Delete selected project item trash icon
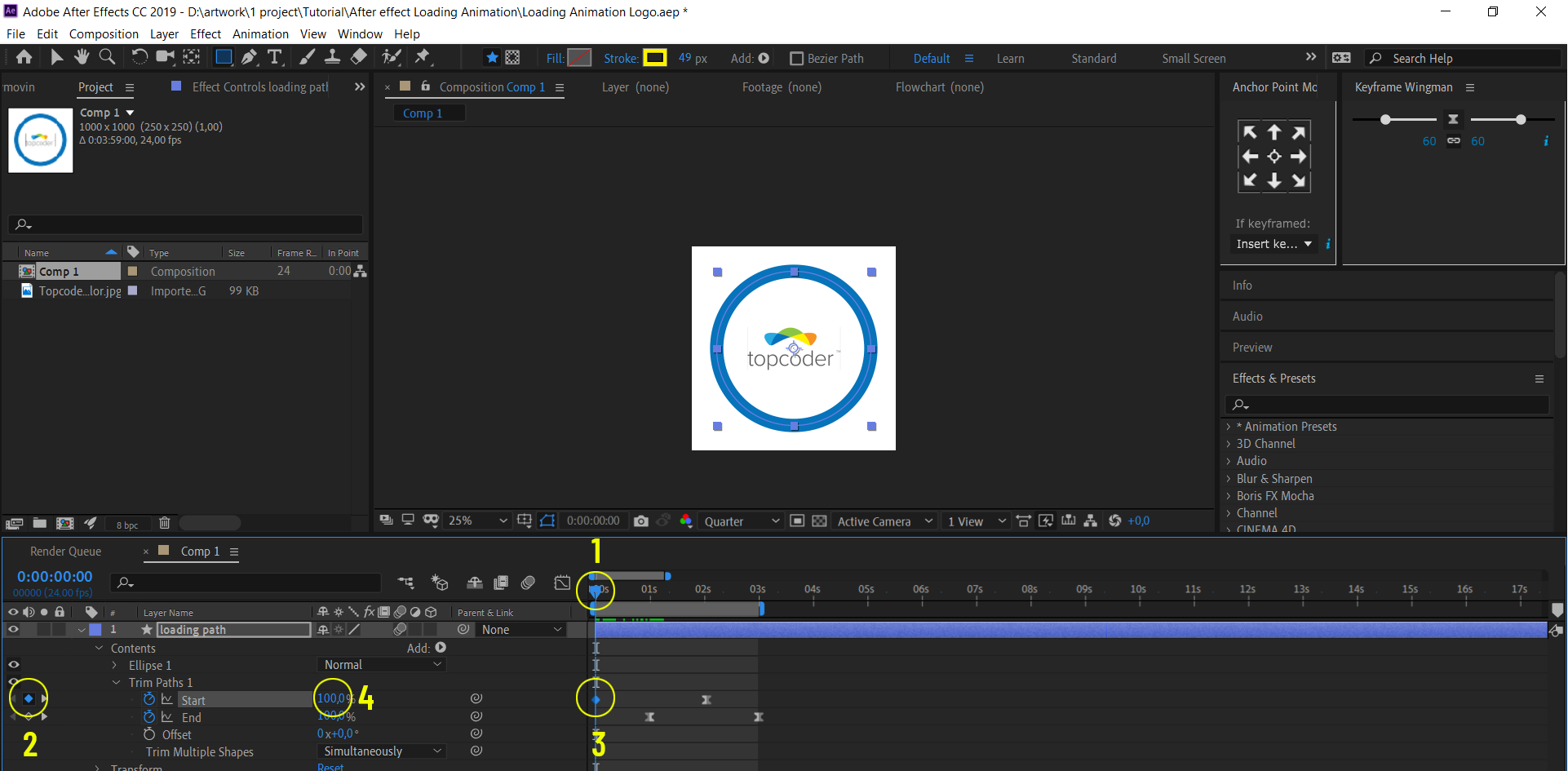This screenshot has height=771, width=1568. click(x=164, y=523)
